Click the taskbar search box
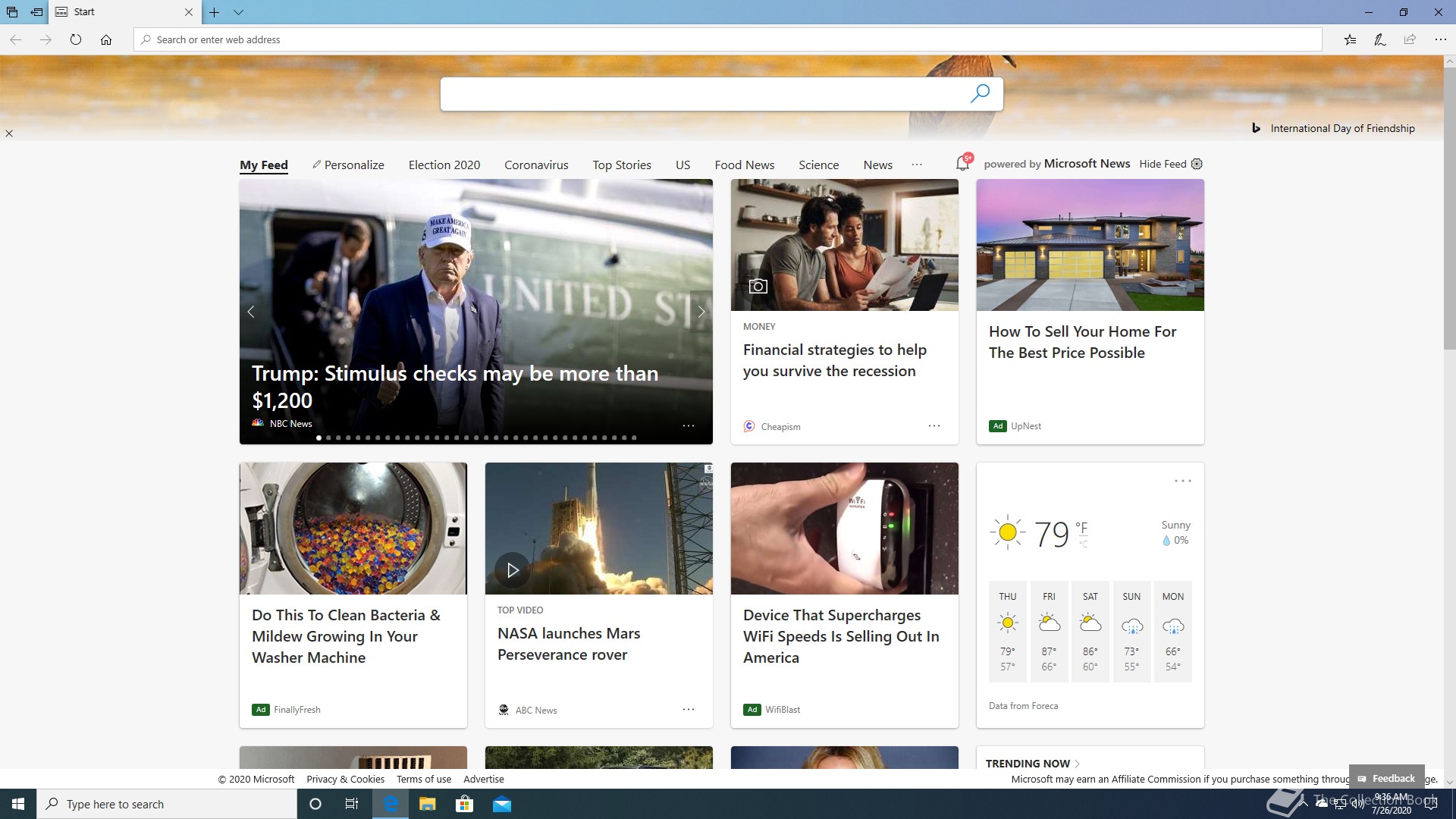Image resolution: width=1456 pixels, height=819 pixels. point(167,804)
